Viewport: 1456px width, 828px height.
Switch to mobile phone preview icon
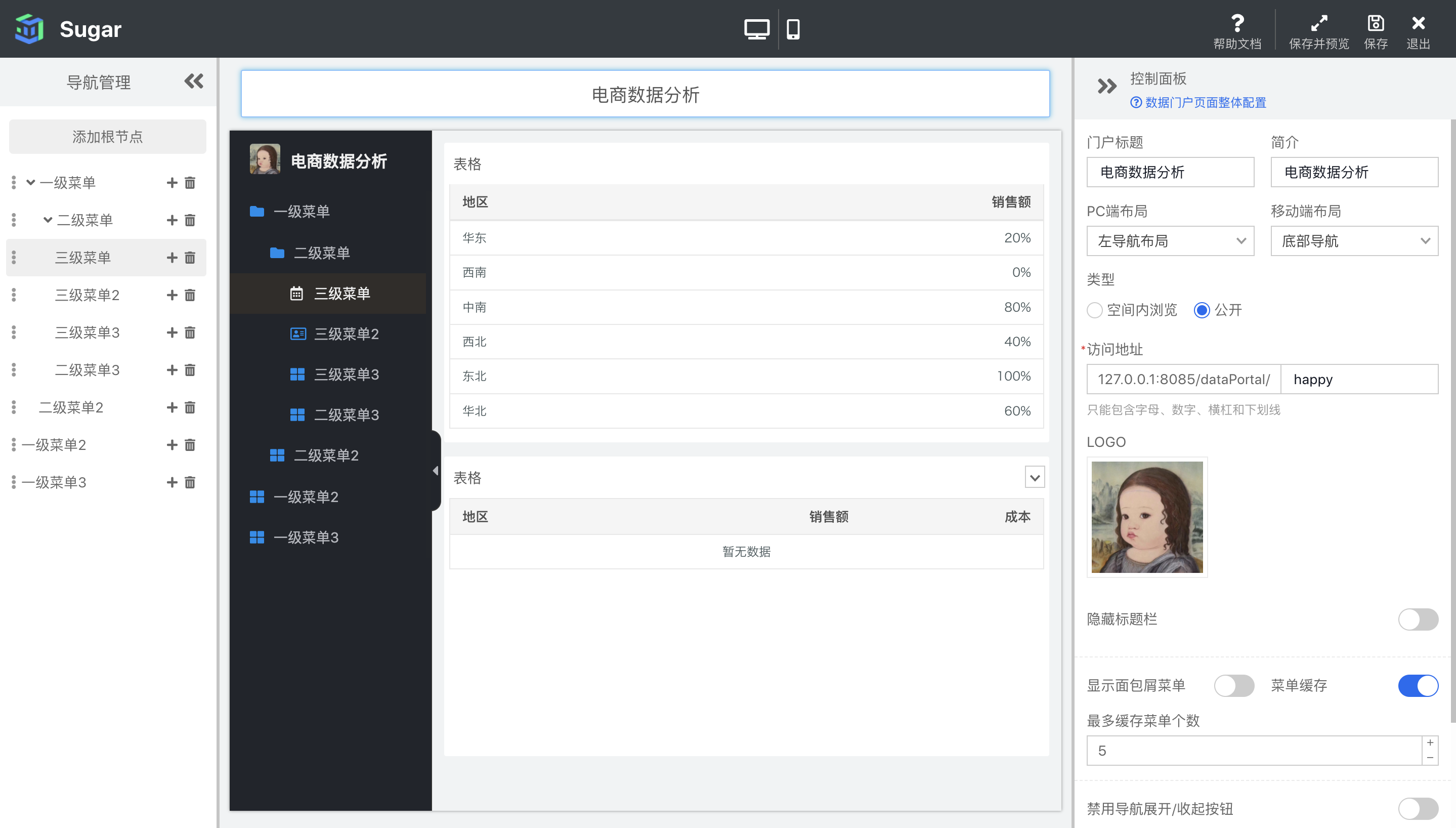click(x=793, y=29)
